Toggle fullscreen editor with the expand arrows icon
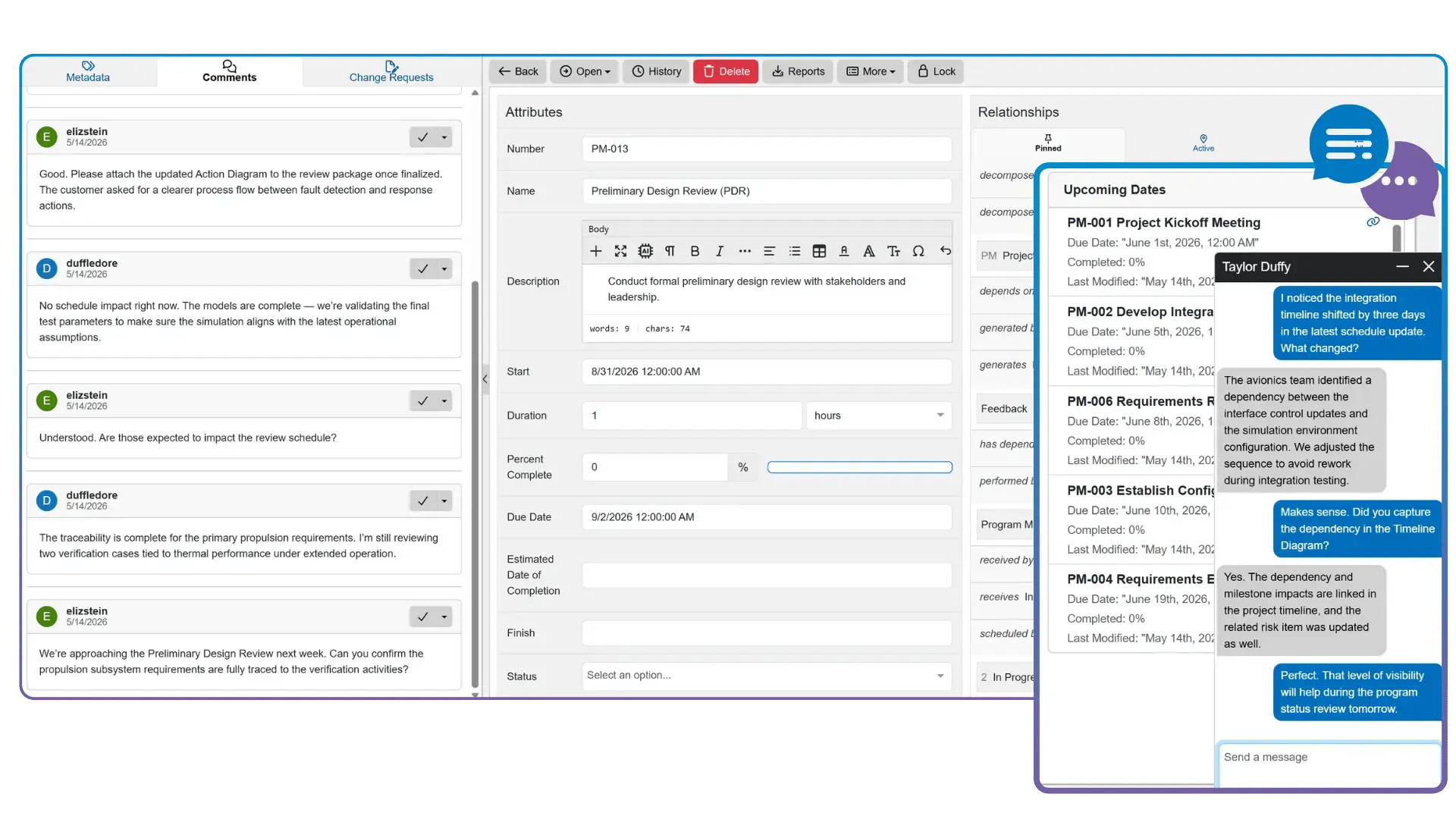Viewport: 1456px width, 819px height. click(620, 251)
